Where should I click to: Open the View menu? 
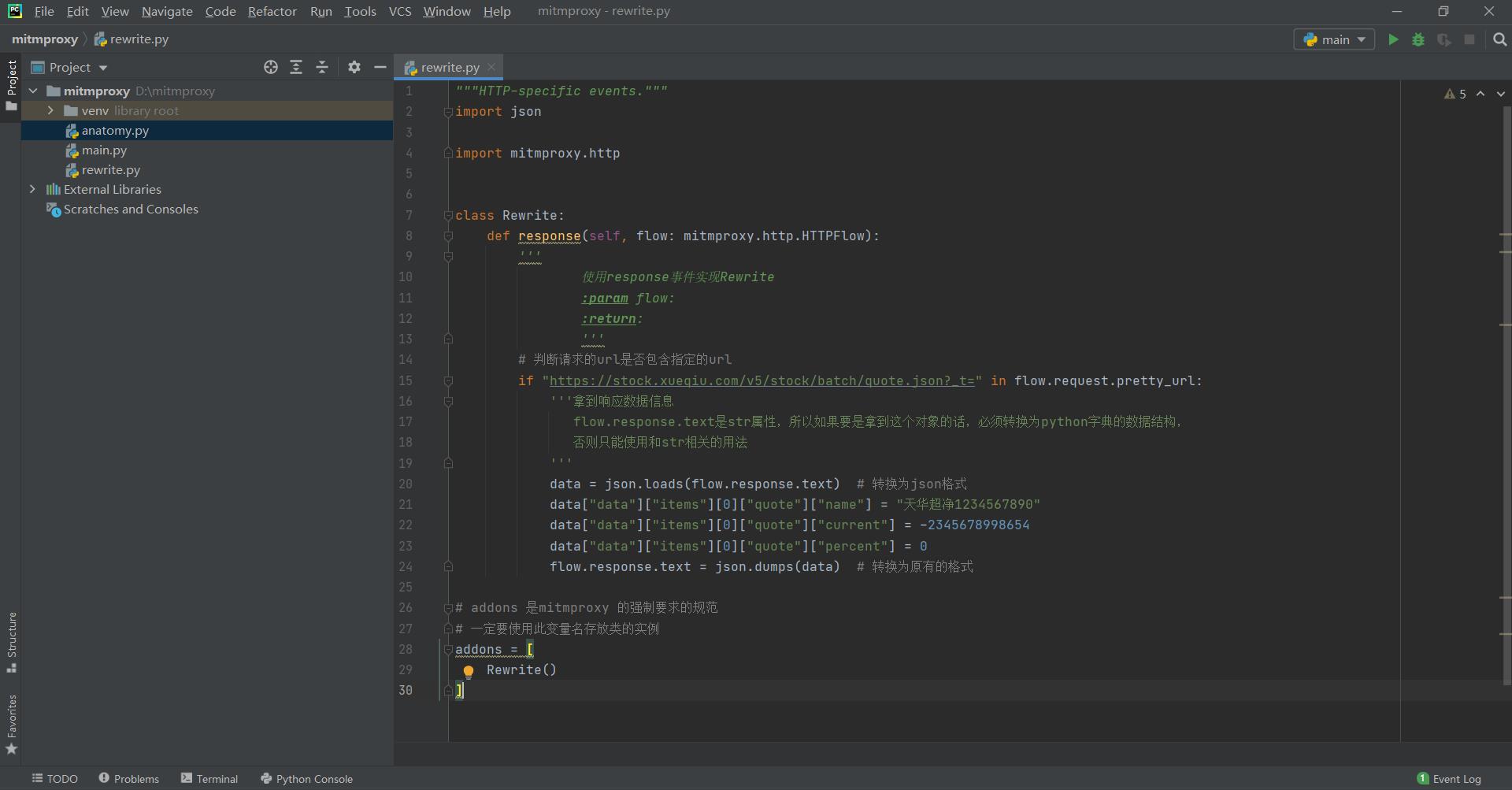[115, 11]
